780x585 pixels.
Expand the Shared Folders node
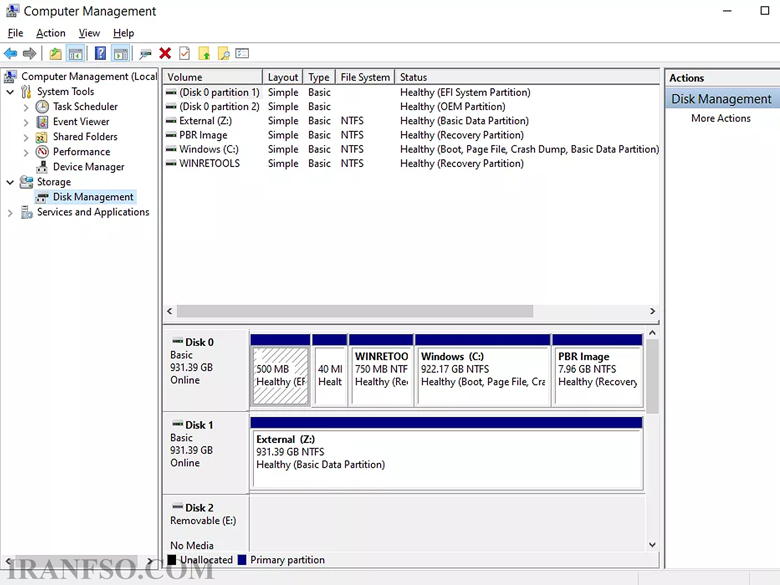26,137
